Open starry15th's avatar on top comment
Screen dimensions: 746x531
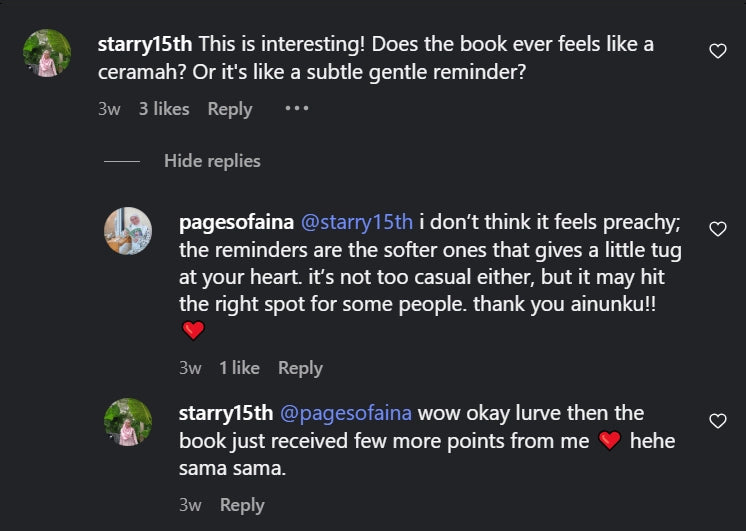point(47,53)
